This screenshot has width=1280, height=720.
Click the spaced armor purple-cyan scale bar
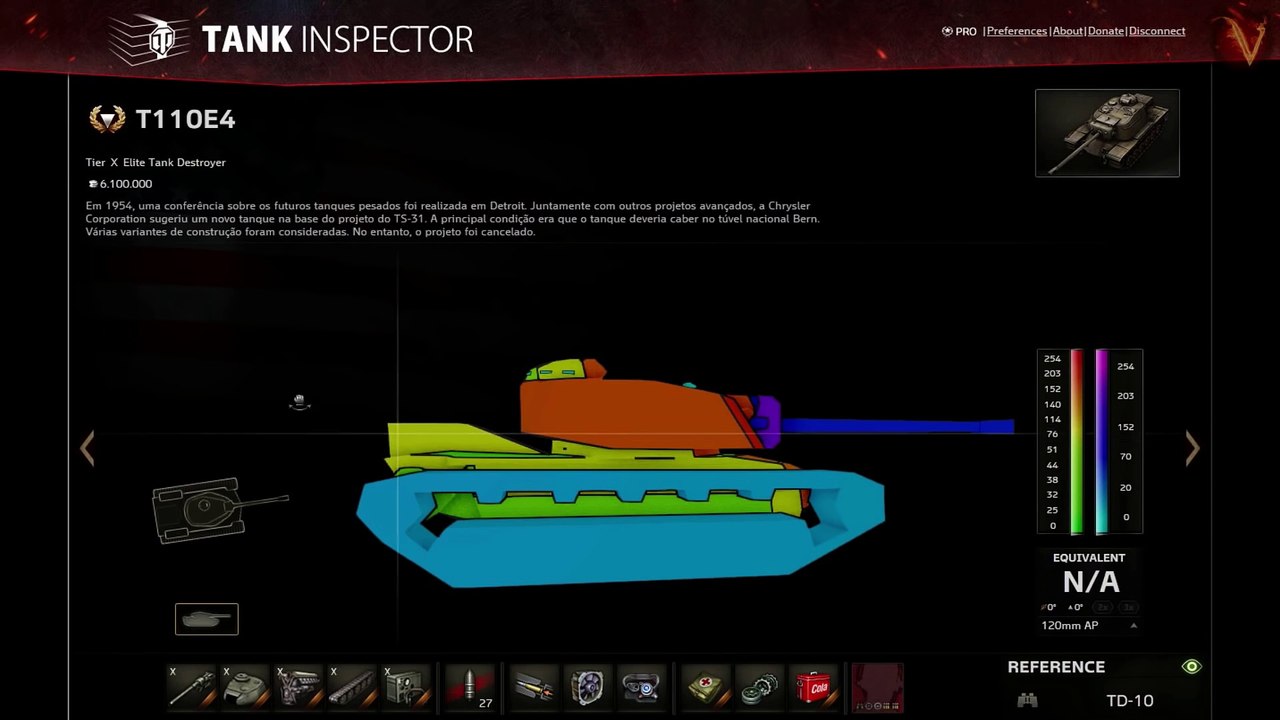1101,442
